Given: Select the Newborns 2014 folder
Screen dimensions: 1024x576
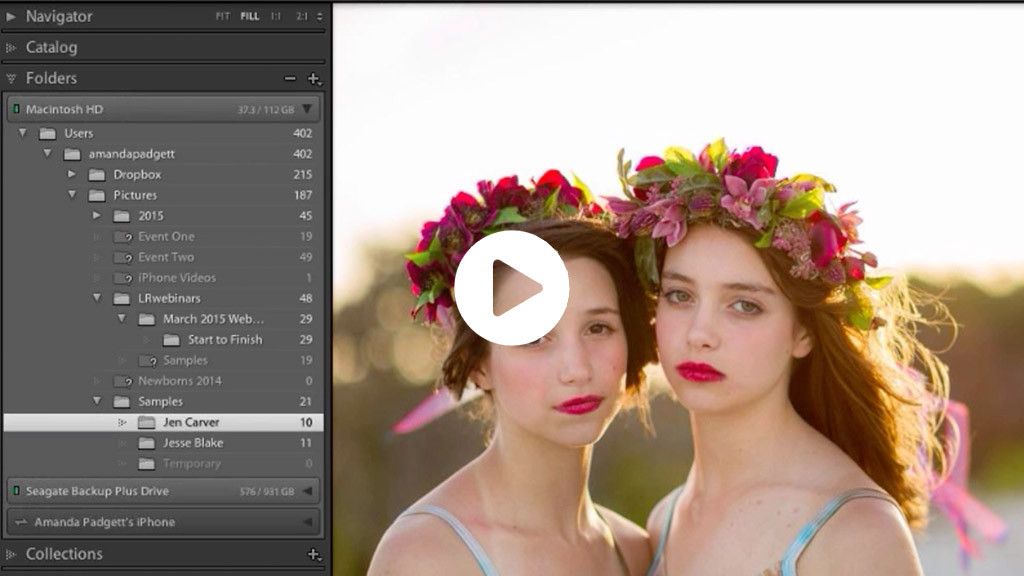Looking at the screenshot, I should [x=163, y=381].
